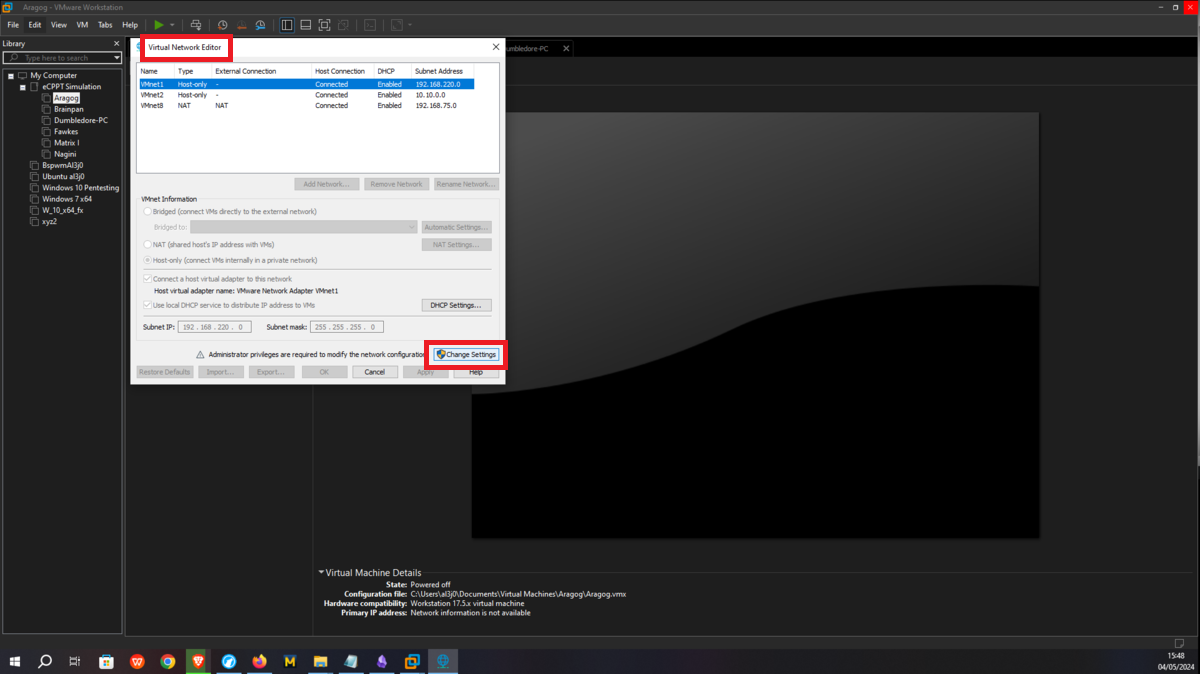Select the Aragog VM in the library

(x=66, y=98)
